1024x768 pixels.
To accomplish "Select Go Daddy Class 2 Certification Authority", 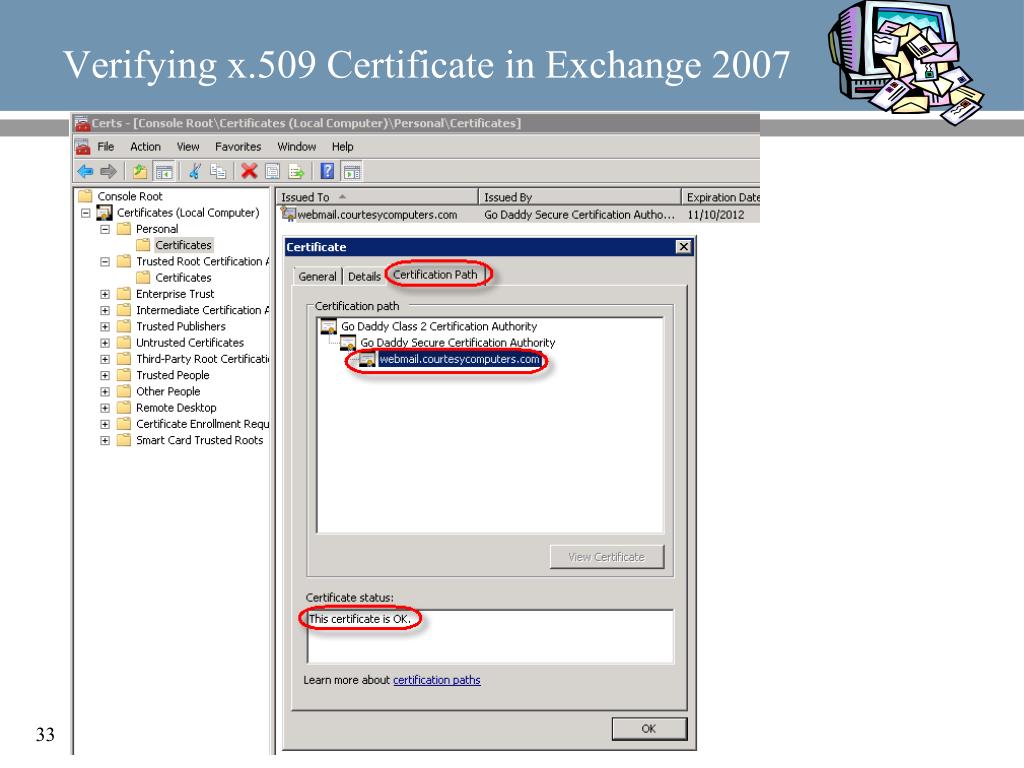I will pyautogui.click(x=439, y=326).
